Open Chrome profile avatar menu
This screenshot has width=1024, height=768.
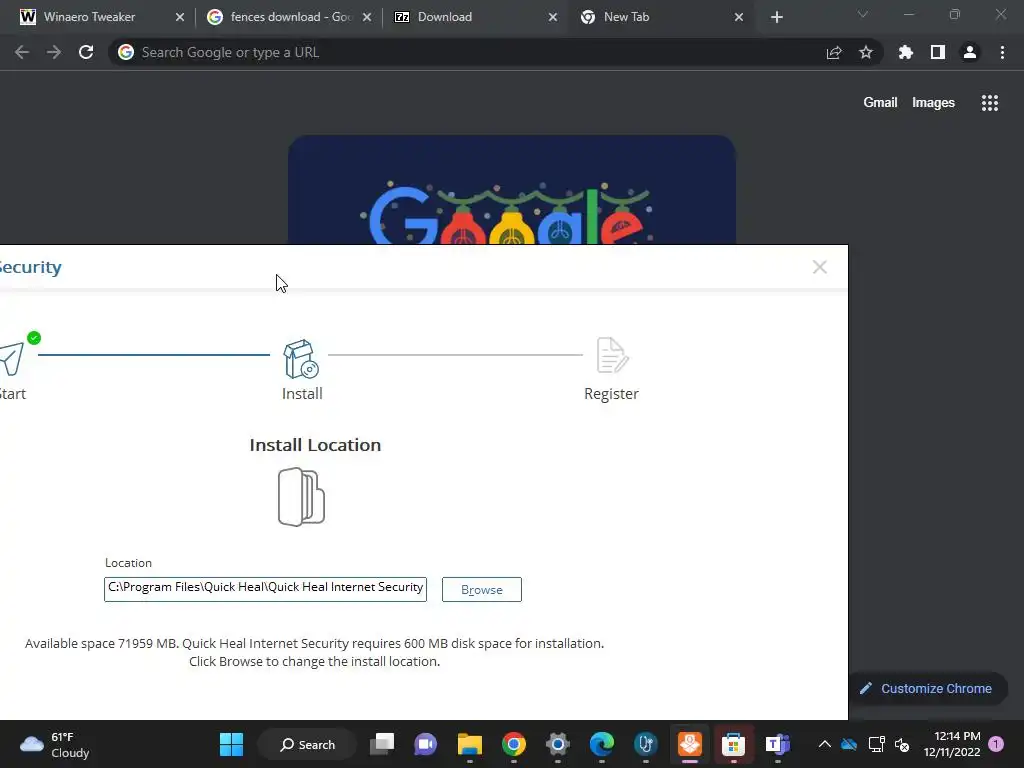tap(970, 52)
